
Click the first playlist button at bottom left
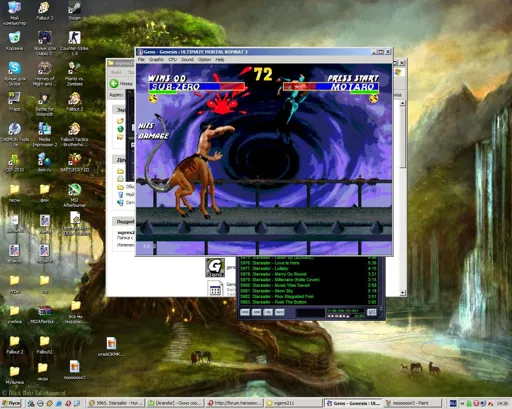245,312
